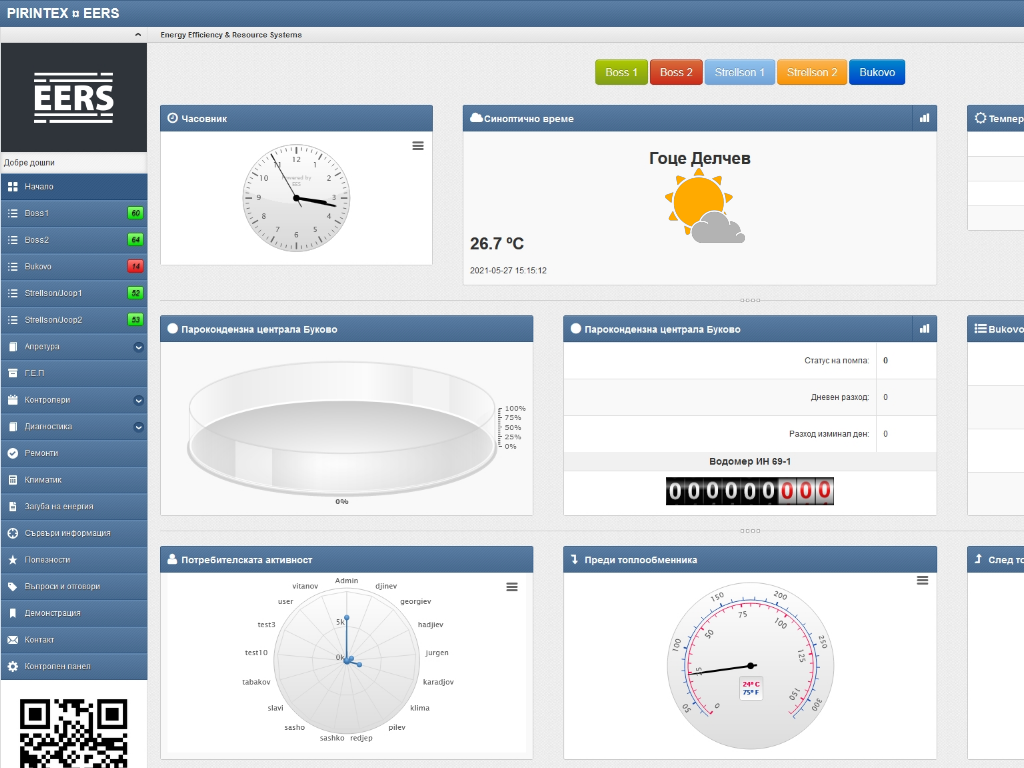Viewport: 1024px width, 768px height.
Task: Click the green 60 badge beside Boss1
Action: (x=135, y=213)
